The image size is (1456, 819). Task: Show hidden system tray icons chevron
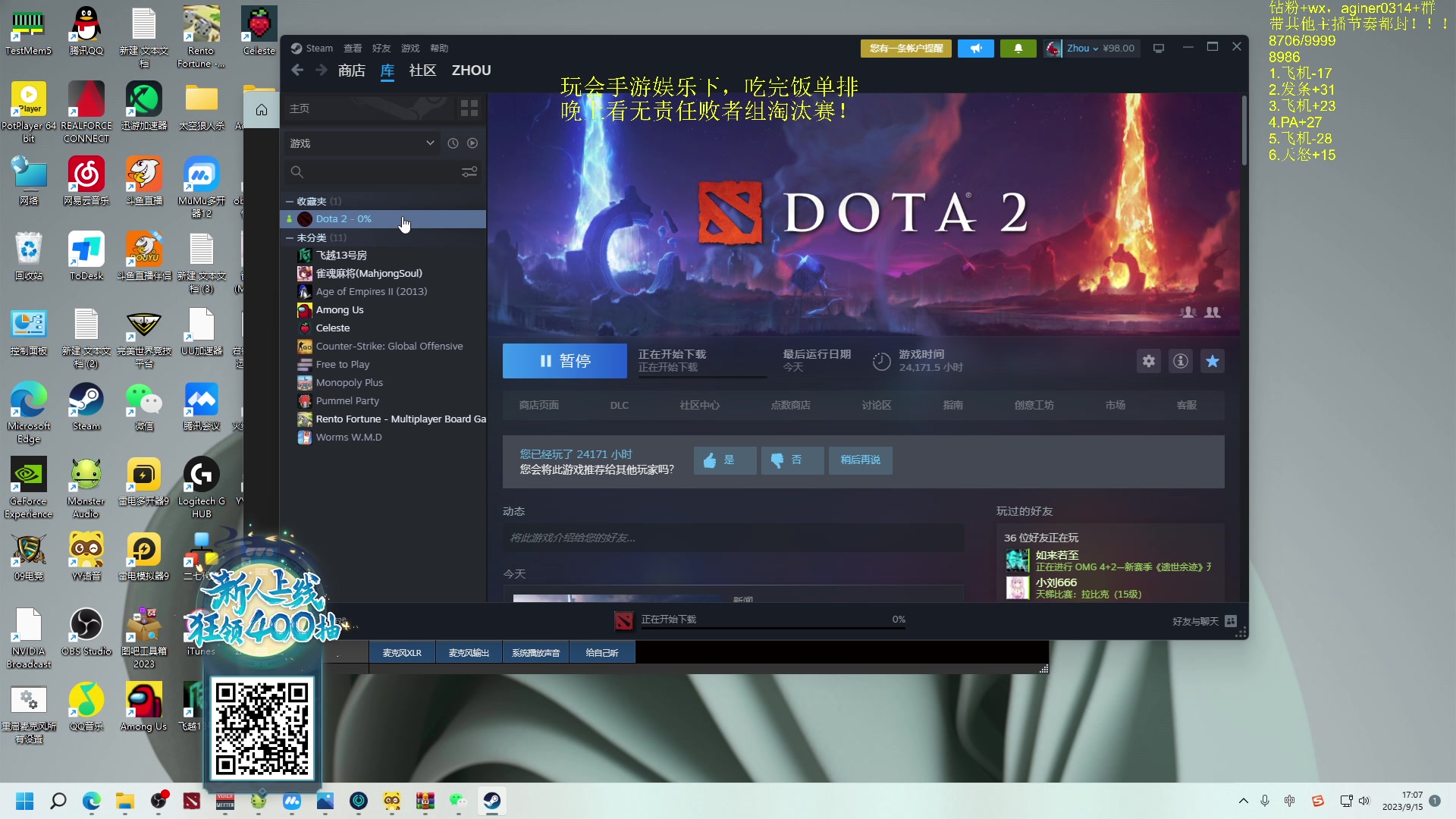click(x=1244, y=801)
